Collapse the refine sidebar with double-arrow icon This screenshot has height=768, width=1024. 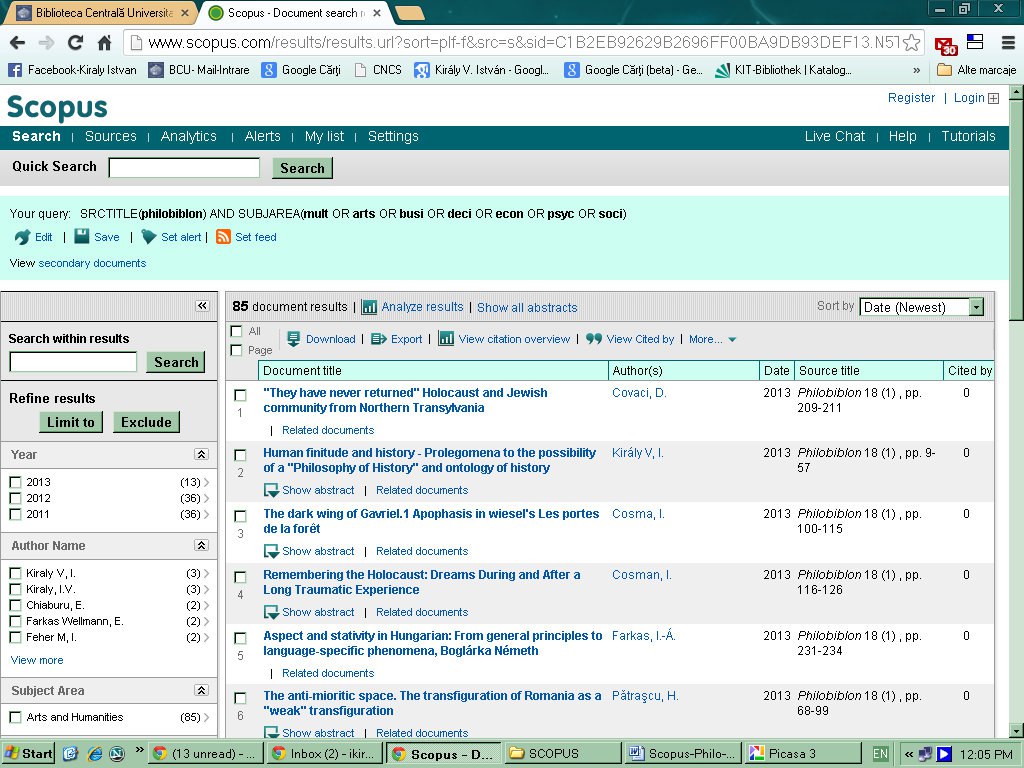[x=202, y=306]
